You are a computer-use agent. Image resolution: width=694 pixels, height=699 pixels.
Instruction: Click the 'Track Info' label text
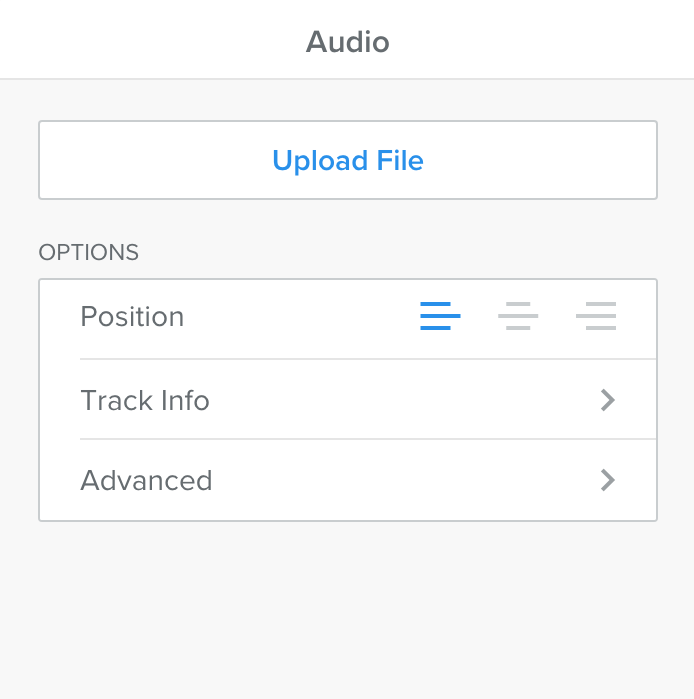point(145,401)
